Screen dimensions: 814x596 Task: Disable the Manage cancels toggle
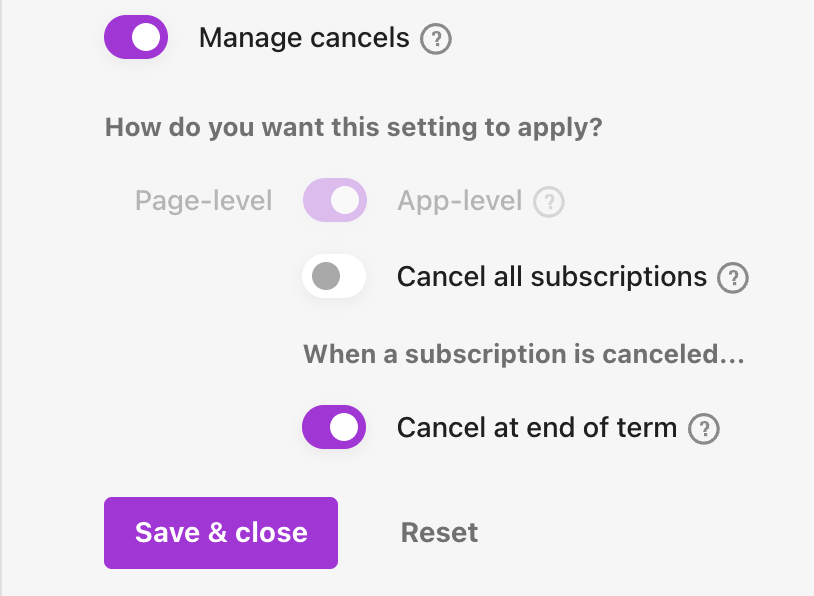(x=136, y=38)
